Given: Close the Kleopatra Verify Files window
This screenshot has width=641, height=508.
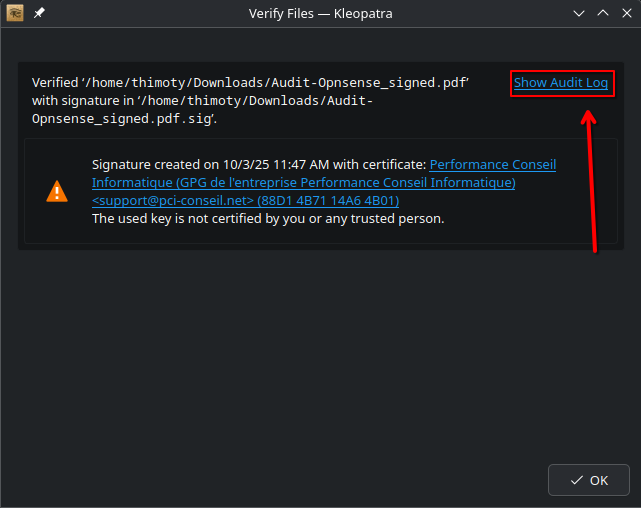Looking at the screenshot, I should (626, 14).
